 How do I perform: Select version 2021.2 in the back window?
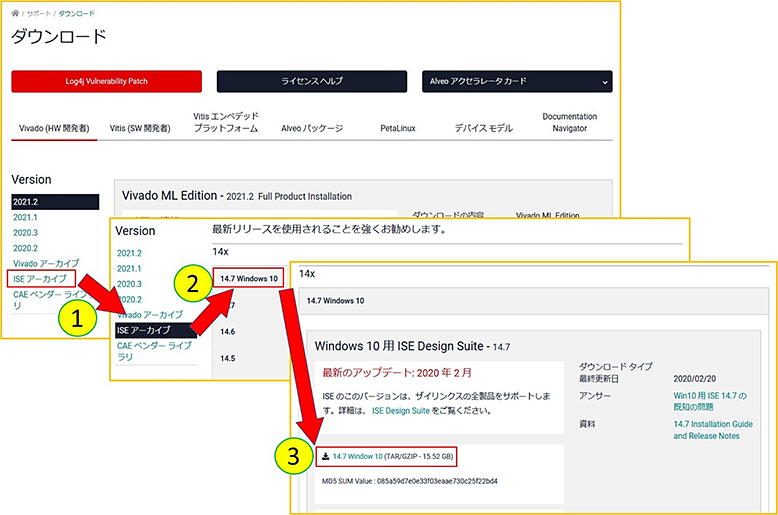coord(55,202)
